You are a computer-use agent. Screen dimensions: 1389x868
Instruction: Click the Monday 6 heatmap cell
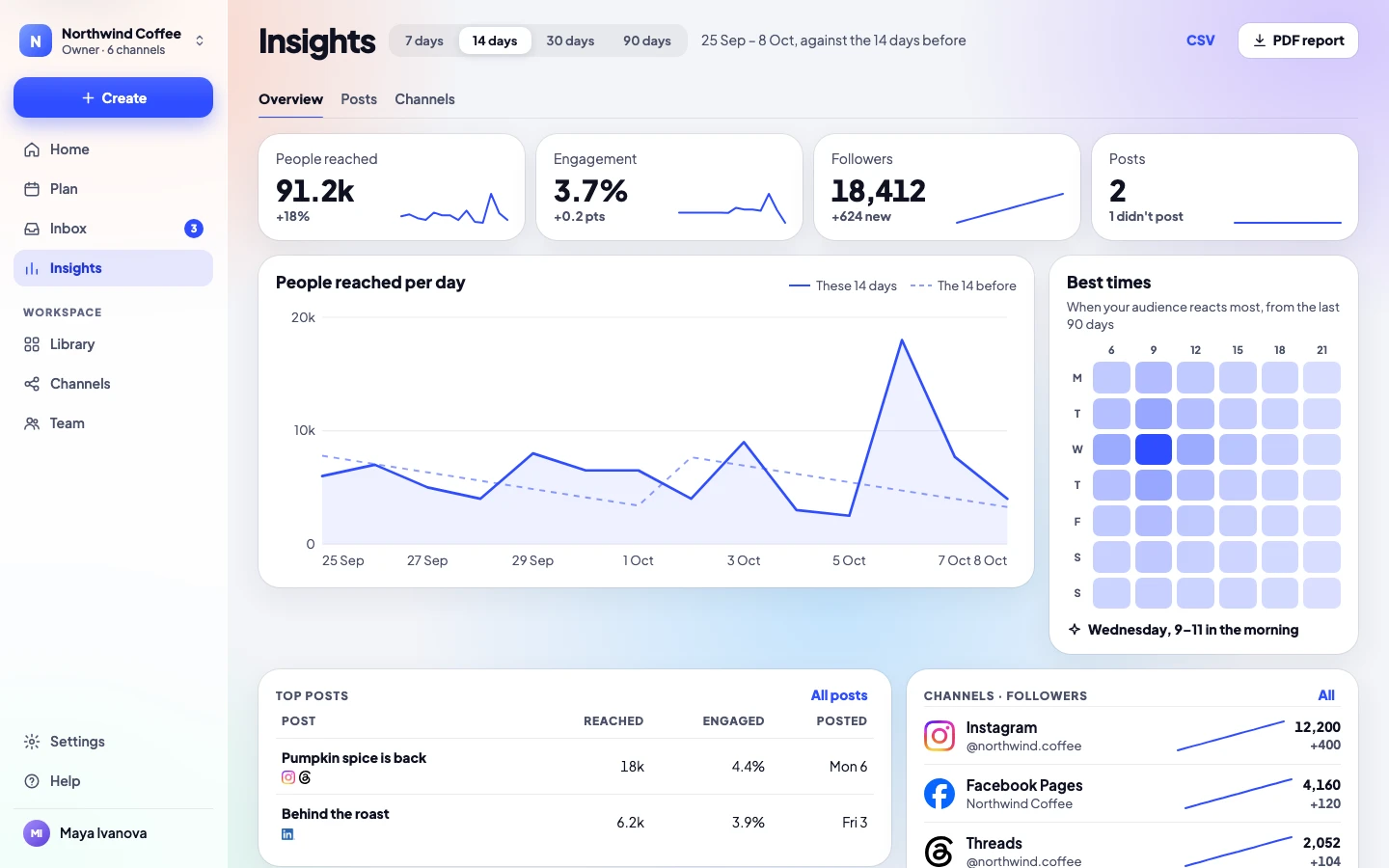pos(1111,377)
